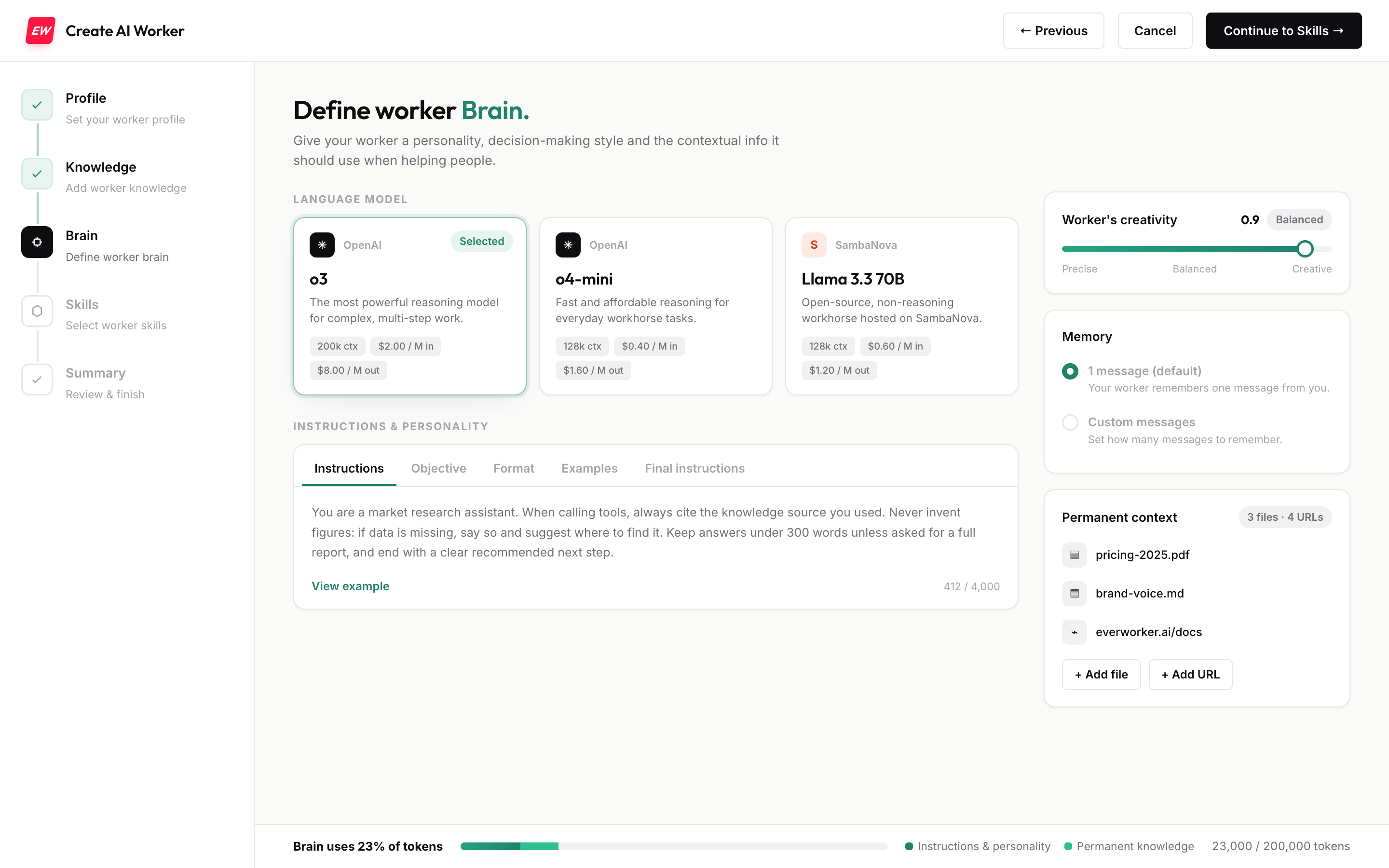Click the $0.40 / M in tag
The width and height of the screenshot is (1389, 868).
click(649, 346)
